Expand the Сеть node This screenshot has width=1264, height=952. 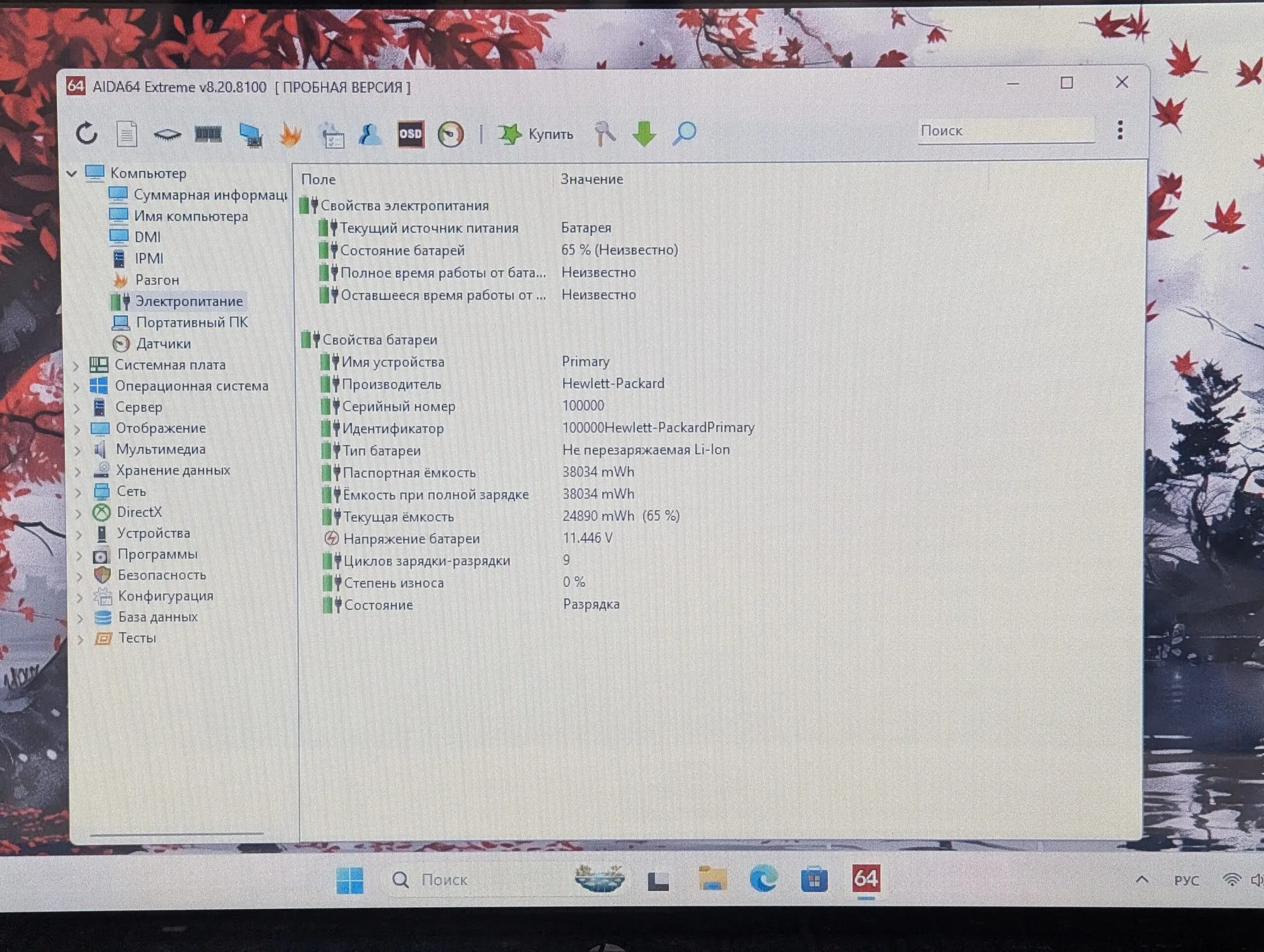point(78,492)
